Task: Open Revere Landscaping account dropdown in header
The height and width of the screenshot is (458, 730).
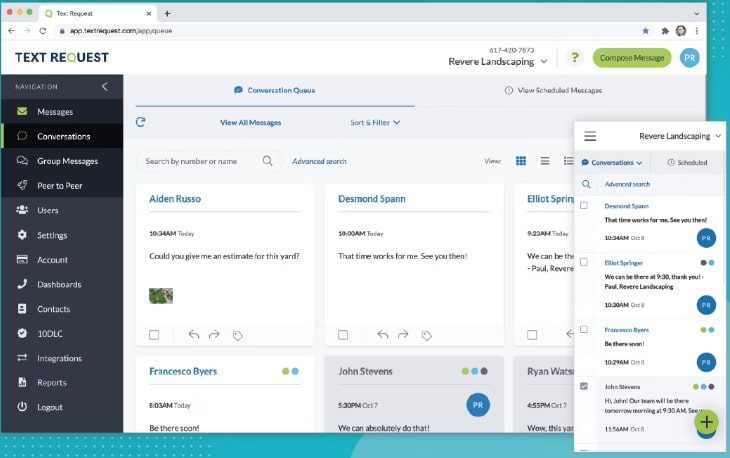Action: (498, 61)
